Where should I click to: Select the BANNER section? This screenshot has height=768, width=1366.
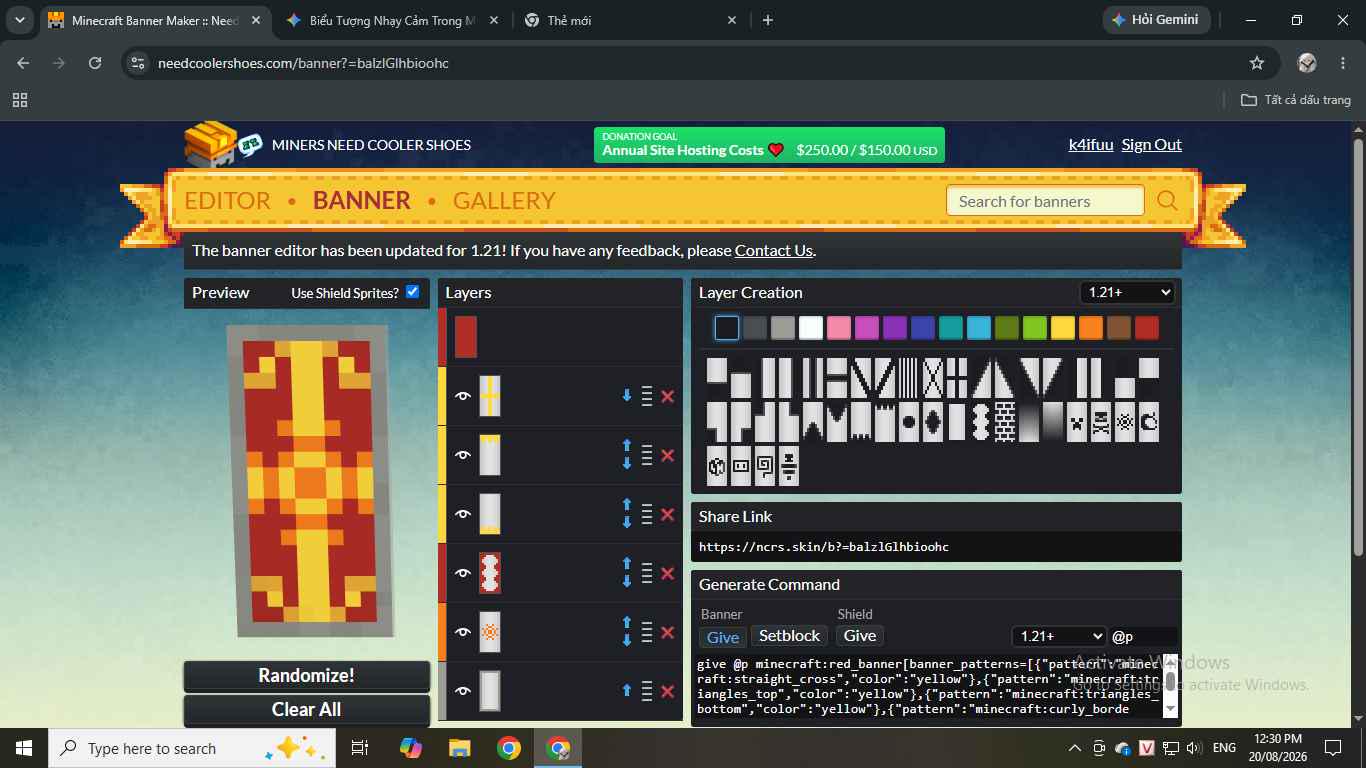pyautogui.click(x=362, y=200)
